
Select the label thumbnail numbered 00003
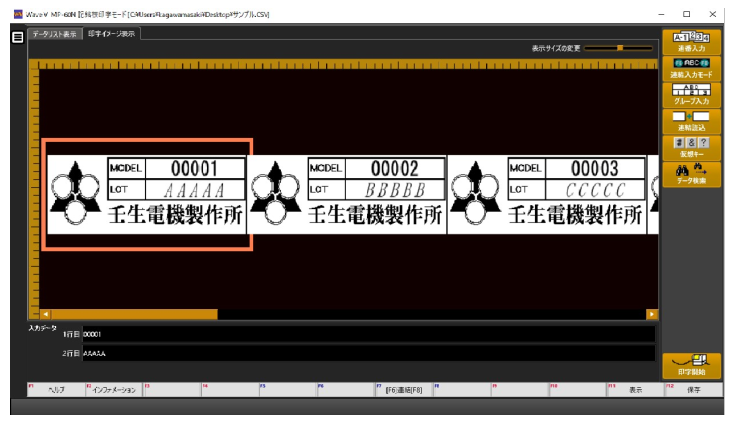[x=546, y=193]
